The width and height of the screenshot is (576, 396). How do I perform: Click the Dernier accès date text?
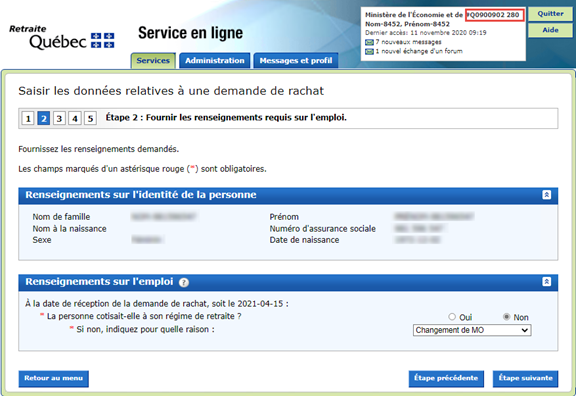pos(425,33)
